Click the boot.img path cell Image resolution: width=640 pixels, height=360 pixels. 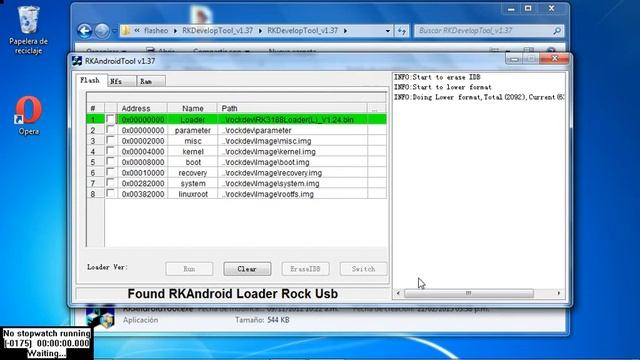pos(292,162)
